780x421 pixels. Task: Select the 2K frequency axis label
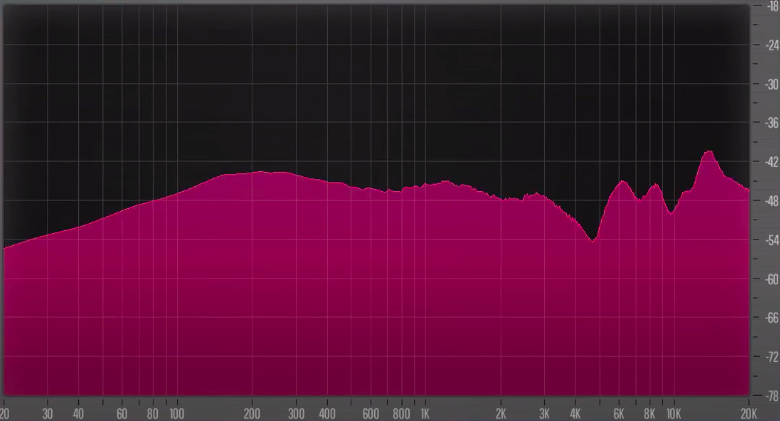click(500, 413)
